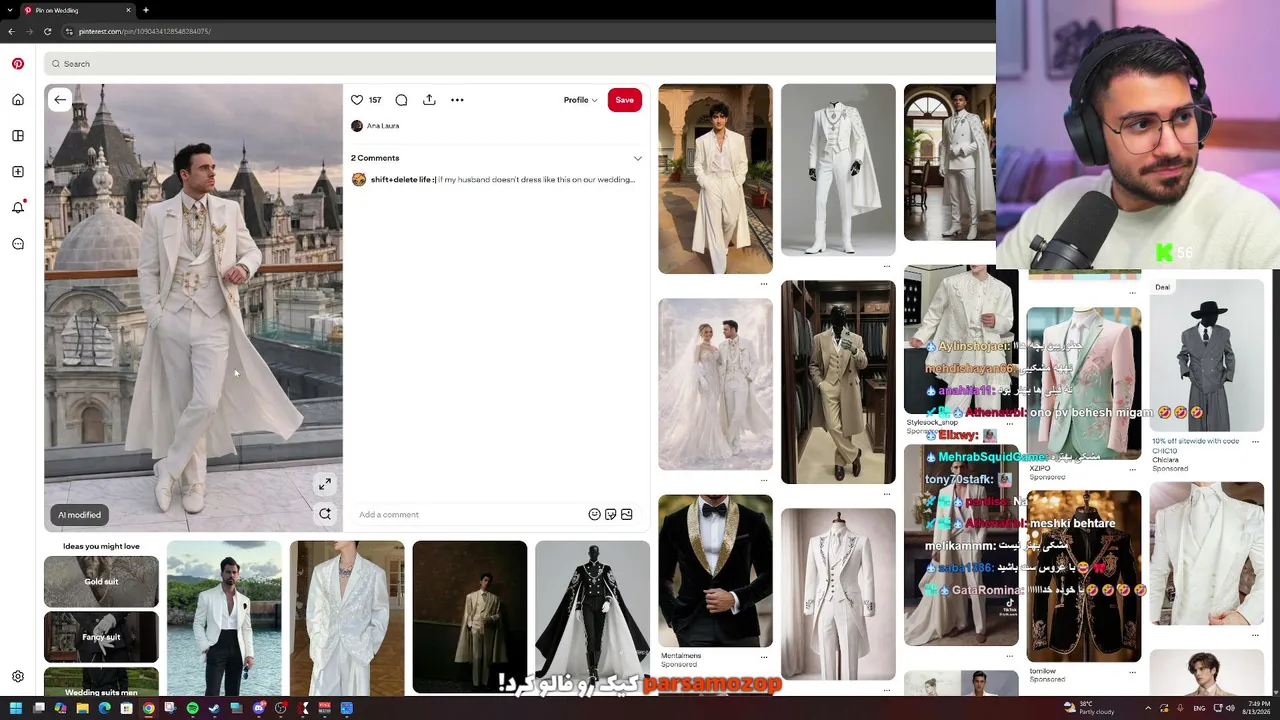Go back in the browser toolbar
The height and width of the screenshot is (720, 1280).
11,31
